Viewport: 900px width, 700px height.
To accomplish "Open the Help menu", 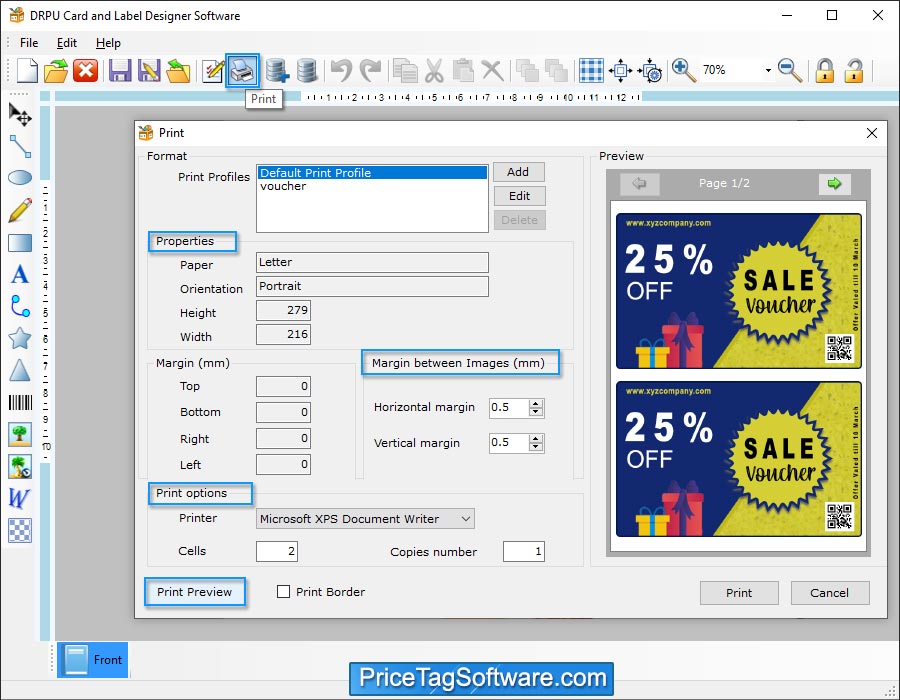I will pos(108,43).
